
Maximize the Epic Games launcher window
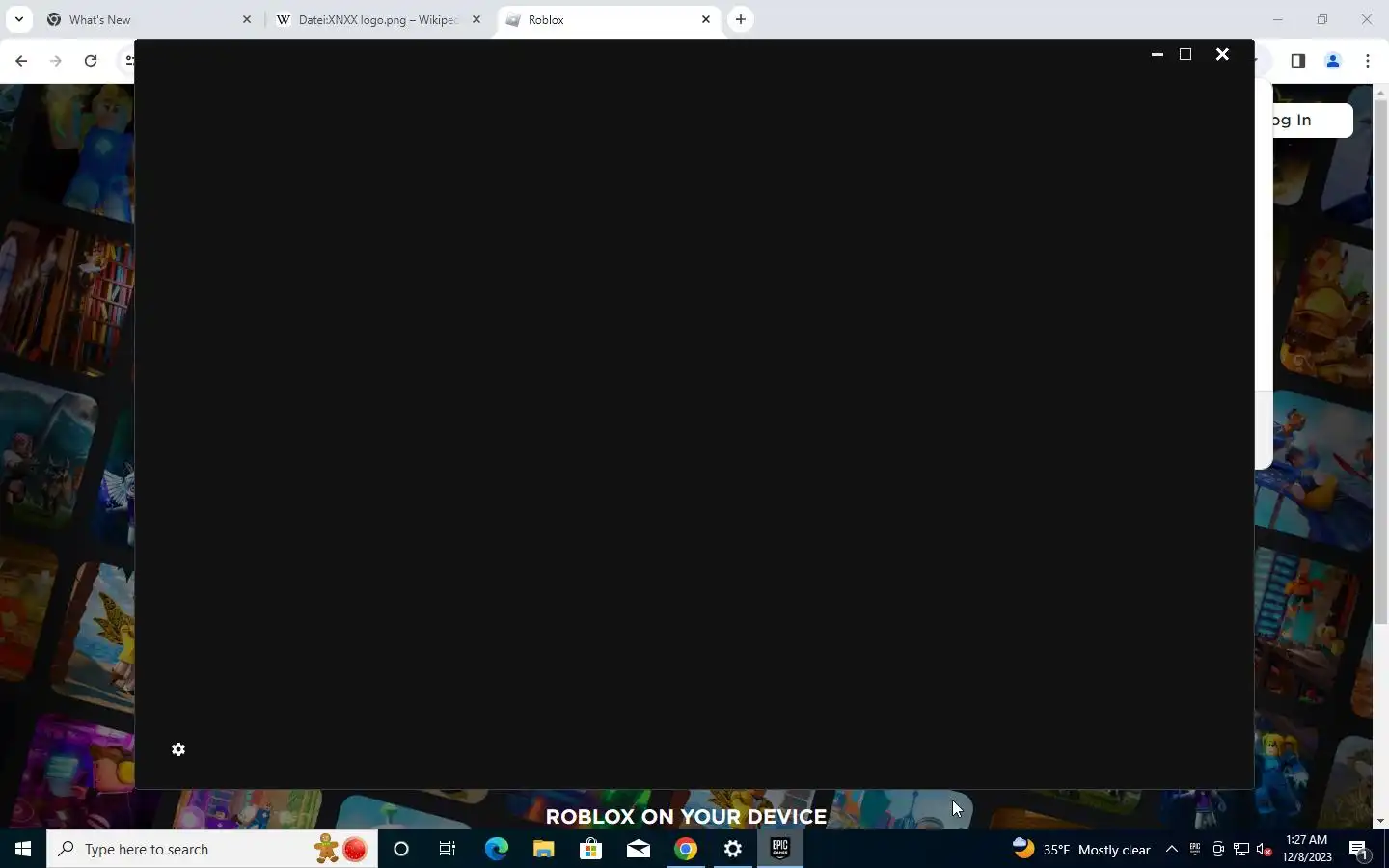pyautogui.click(x=1185, y=54)
